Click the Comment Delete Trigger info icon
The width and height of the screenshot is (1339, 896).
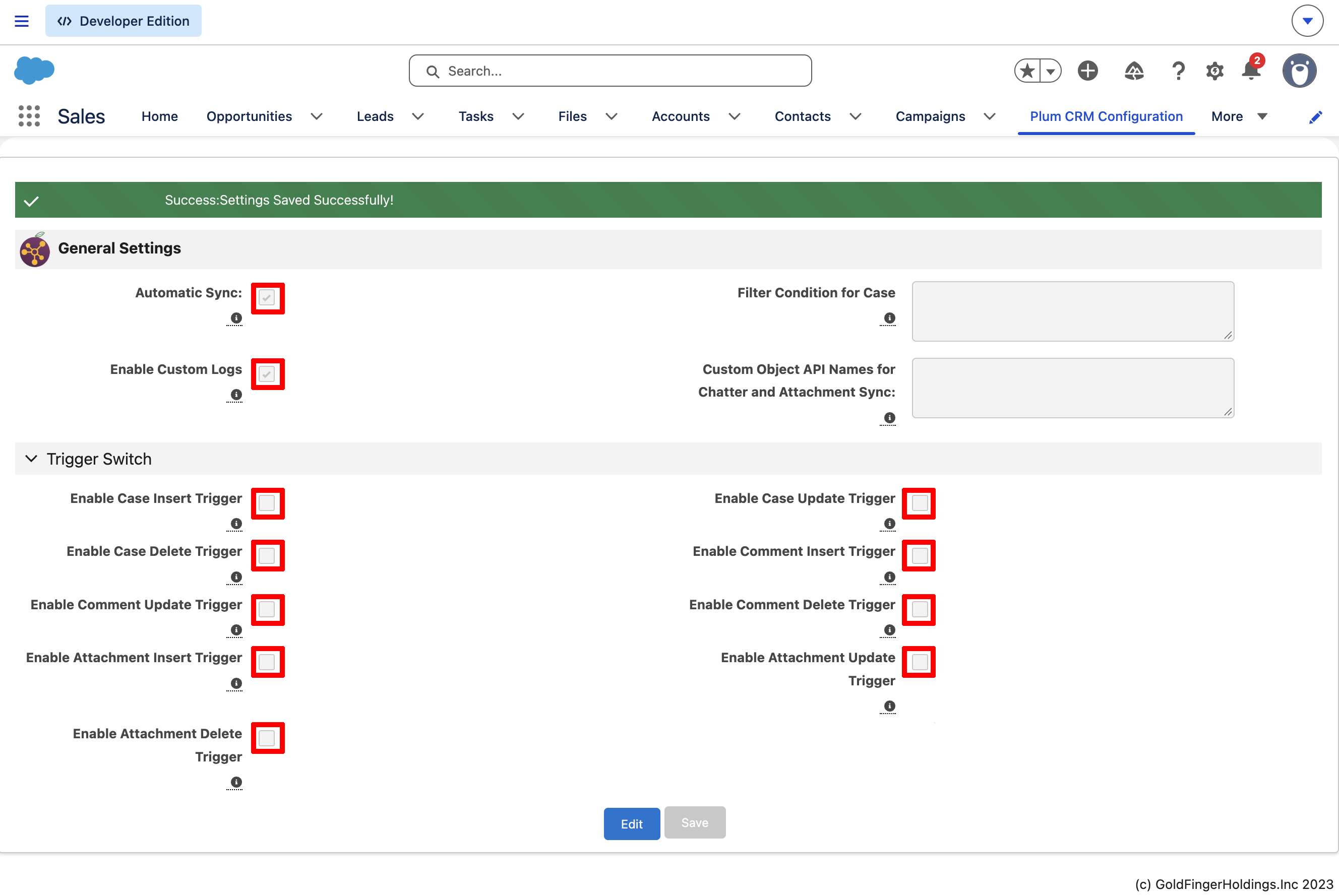point(889,630)
